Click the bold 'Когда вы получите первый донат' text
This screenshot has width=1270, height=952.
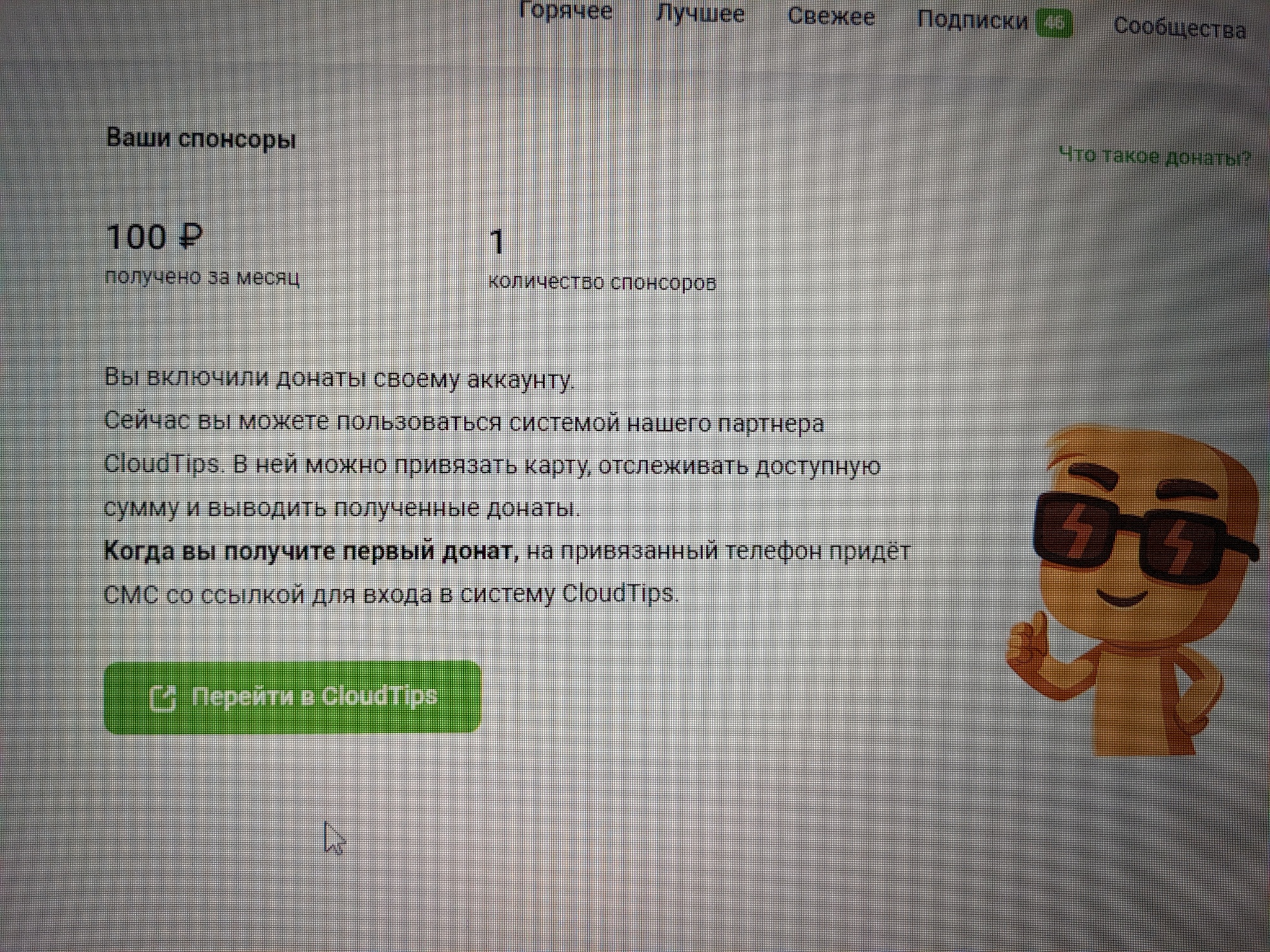coord(311,551)
